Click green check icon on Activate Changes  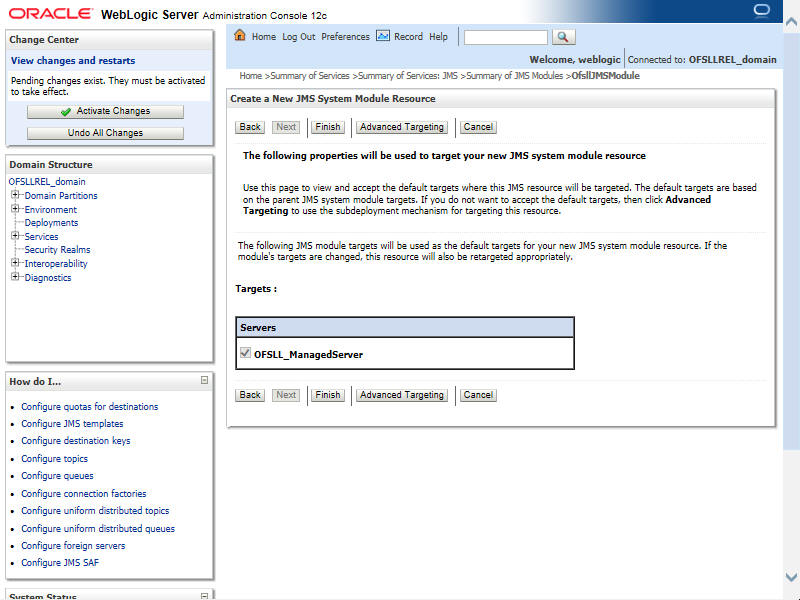(65, 112)
